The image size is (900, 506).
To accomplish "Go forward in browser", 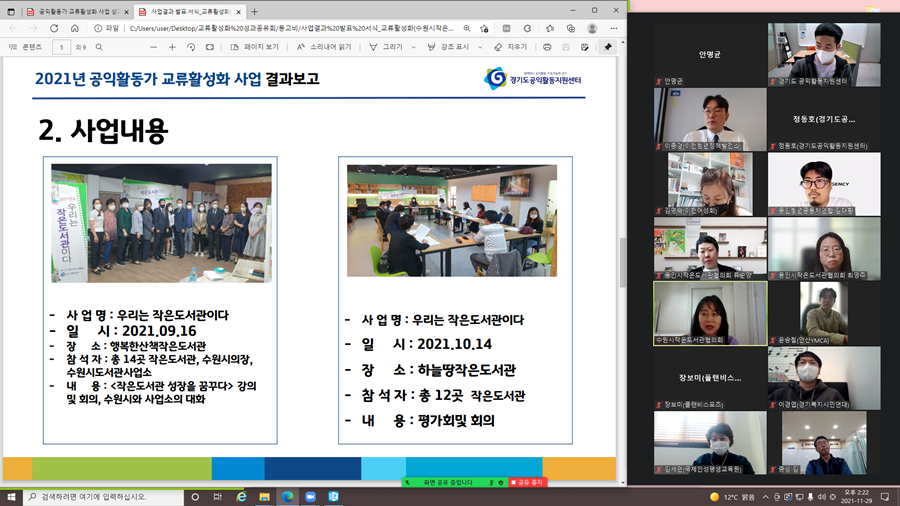I will (x=33, y=28).
